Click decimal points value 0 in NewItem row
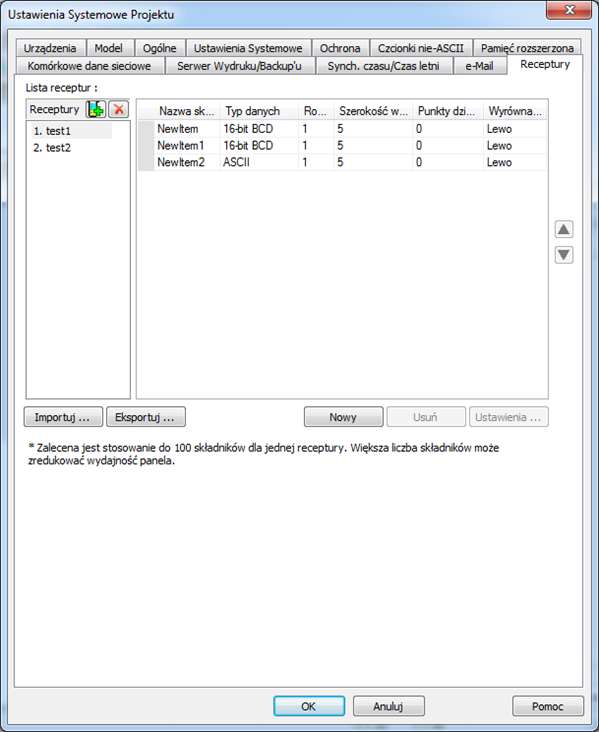599x732 pixels. [x=447, y=129]
